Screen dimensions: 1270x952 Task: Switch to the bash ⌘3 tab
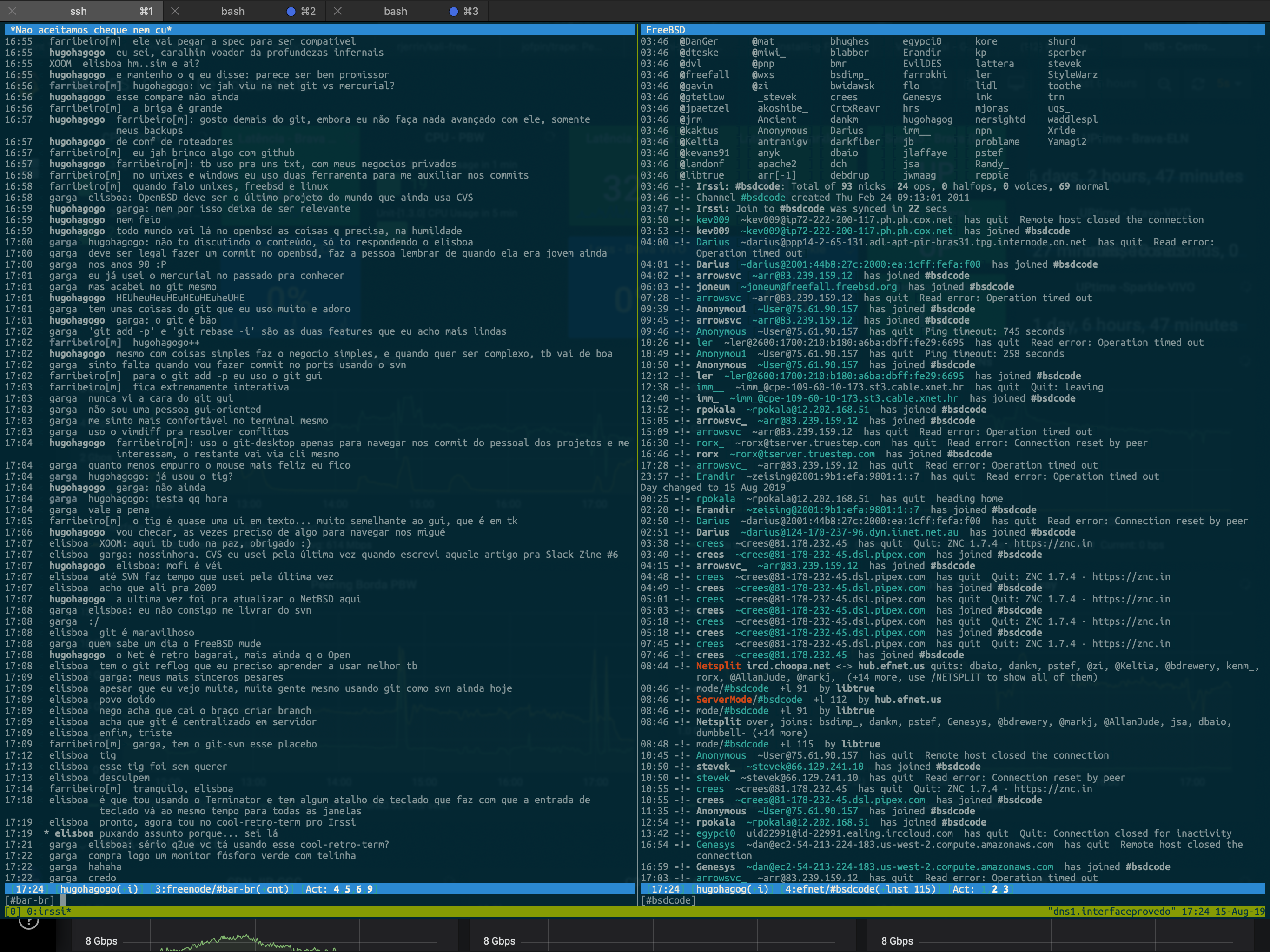pos(406,11)
